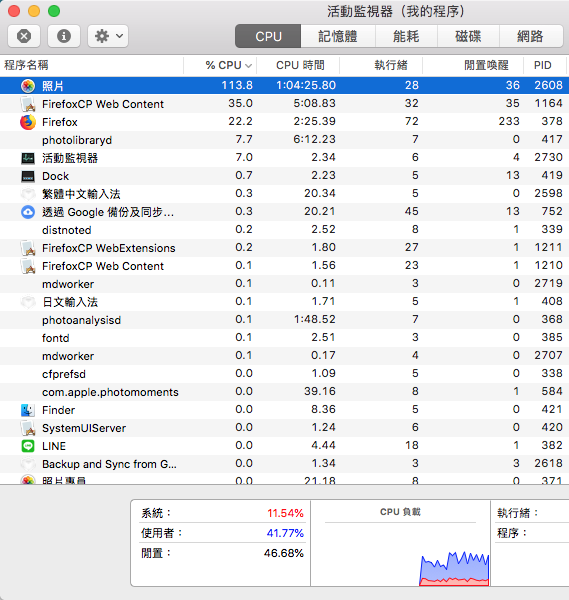The height and width of the screenshot is (600, 569).
Task: Click LINE thread count 18
Action: tap(412, 445)
